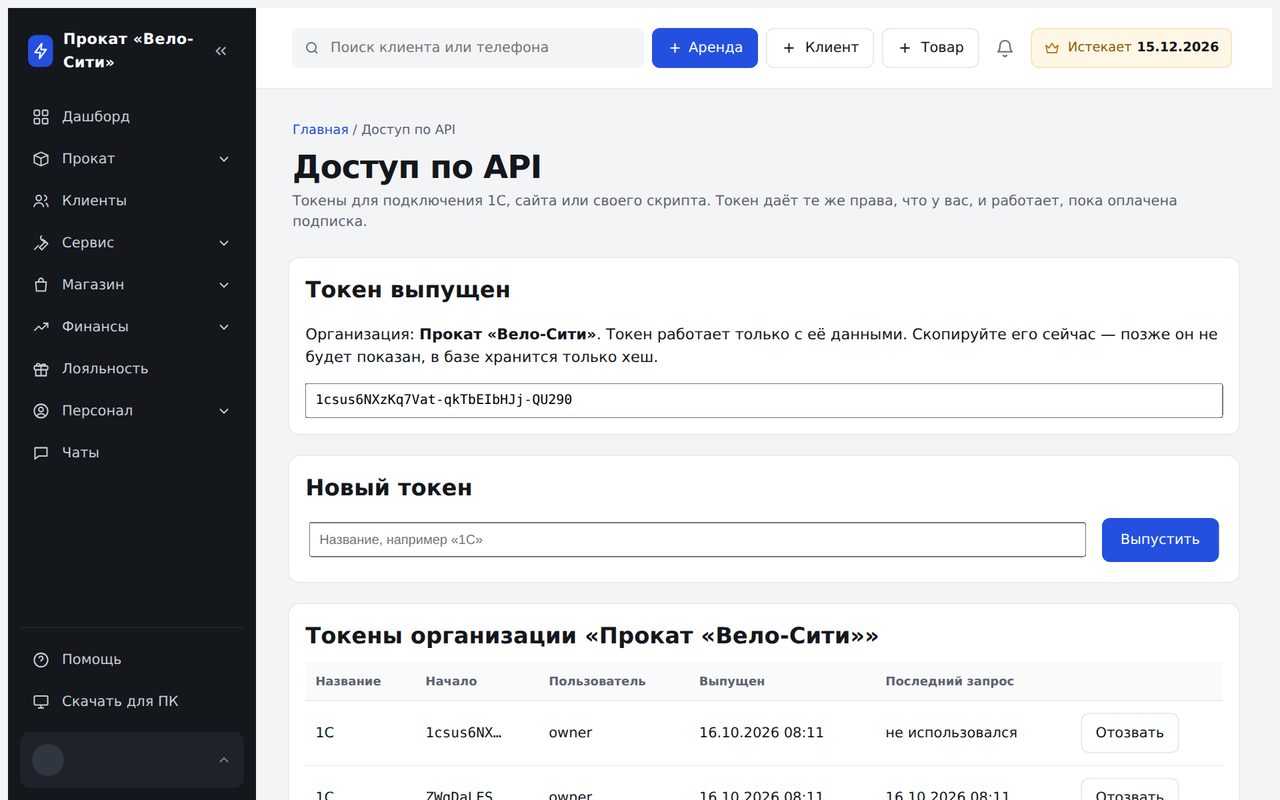The width and height of the screenshot is (1280, 800).
Task: Open Чаты section
Action: (x=132, y=453)
